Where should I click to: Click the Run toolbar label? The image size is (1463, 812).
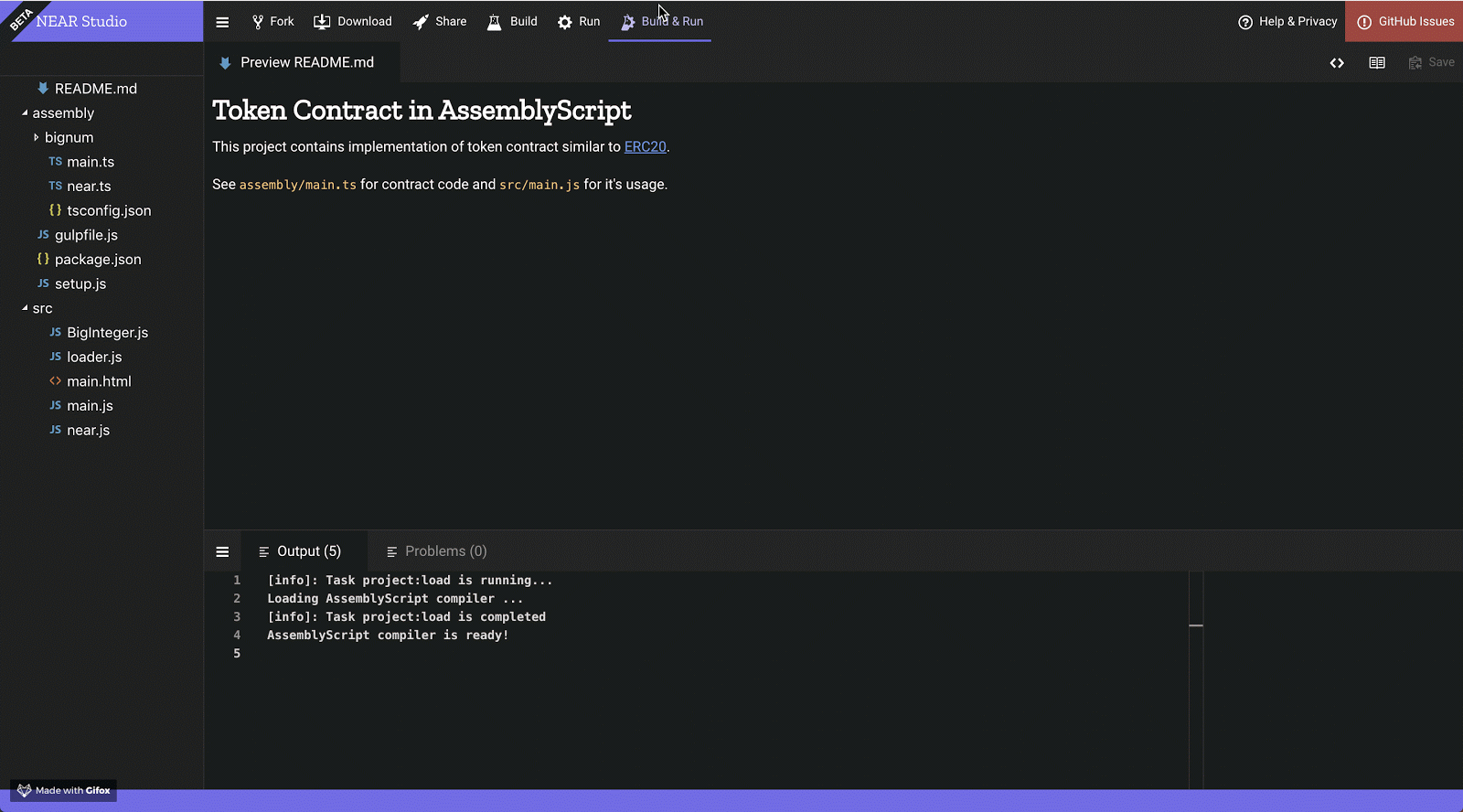[x=590, y=22]
